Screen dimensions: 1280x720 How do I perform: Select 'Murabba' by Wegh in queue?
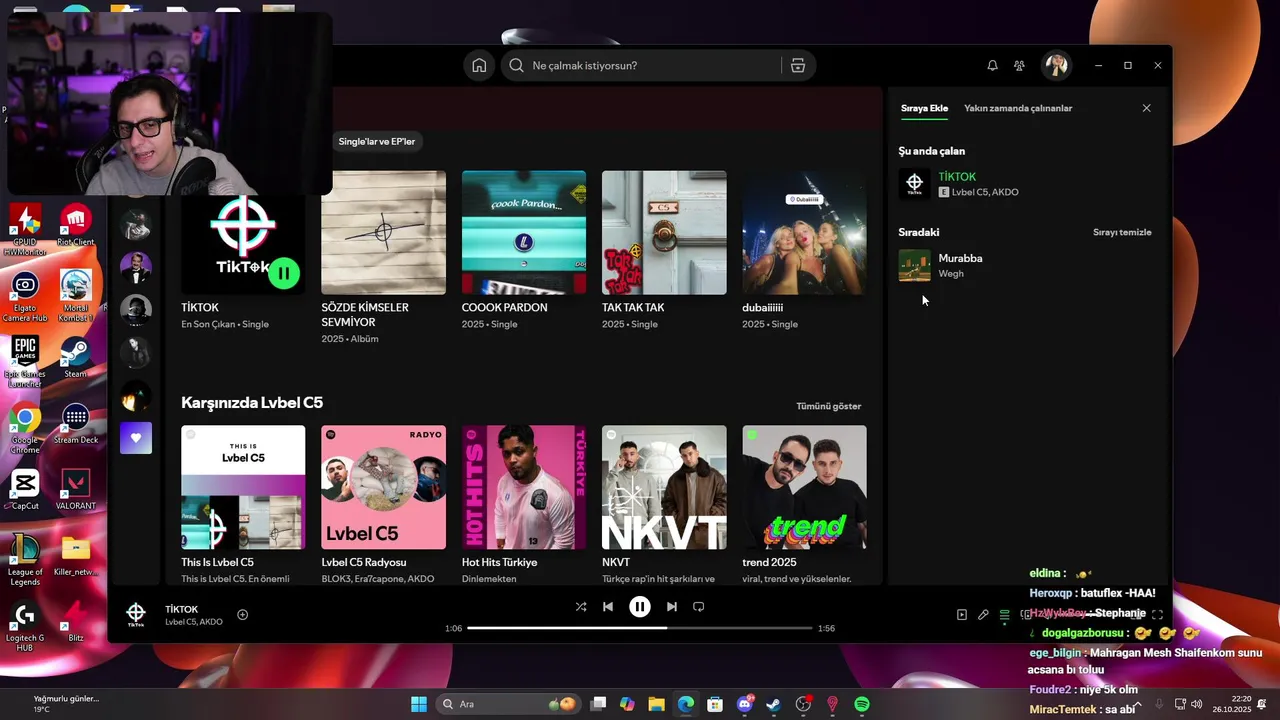click(x=1027, y=265)
